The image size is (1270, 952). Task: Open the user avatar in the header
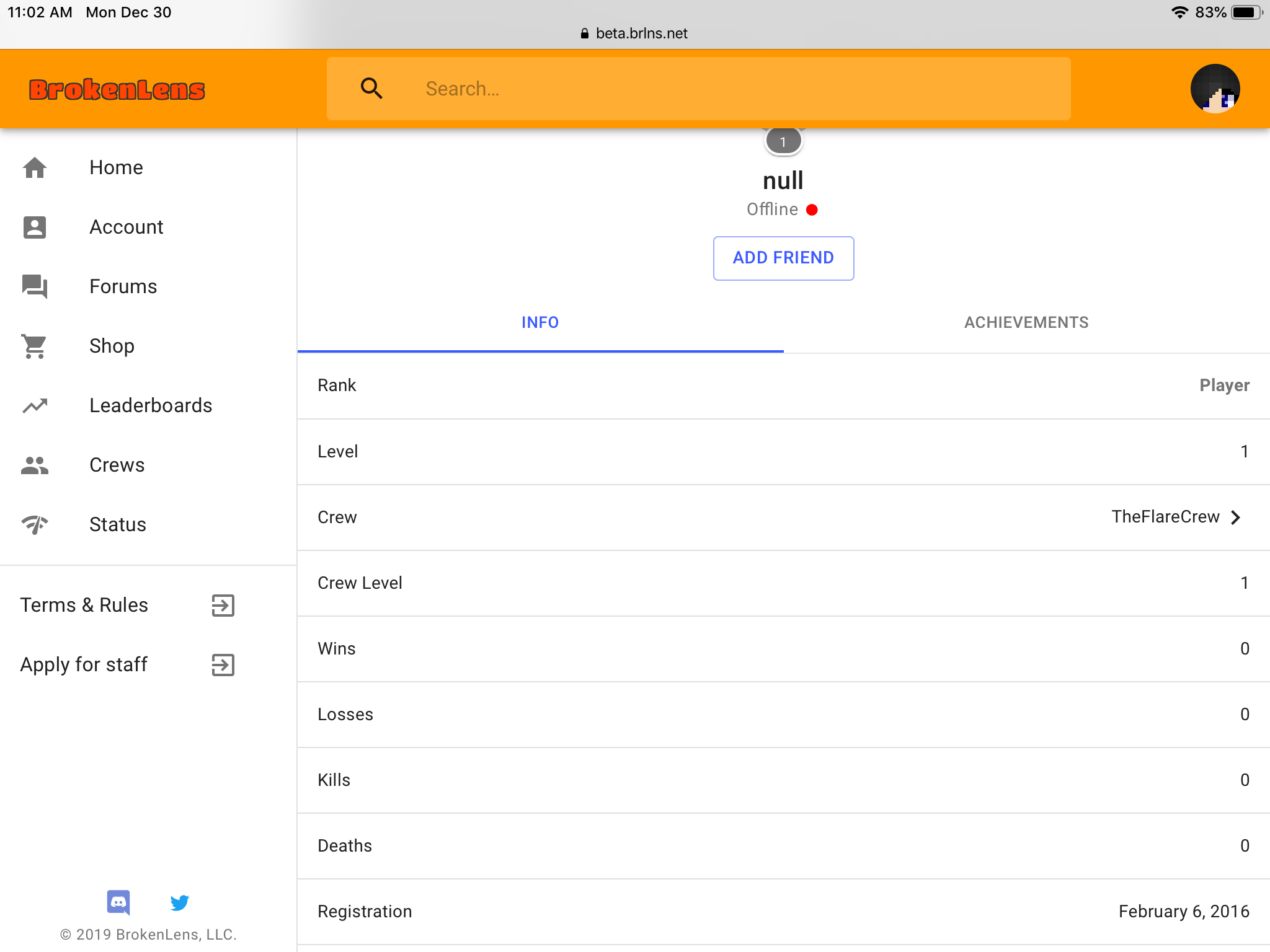[1215, 89]
